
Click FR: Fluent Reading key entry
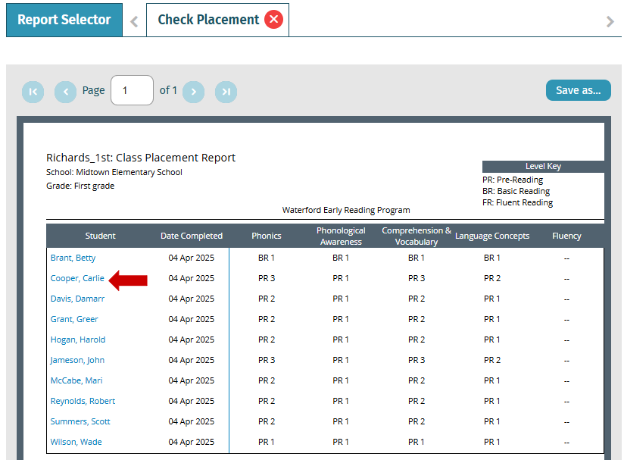click(518, 202)
